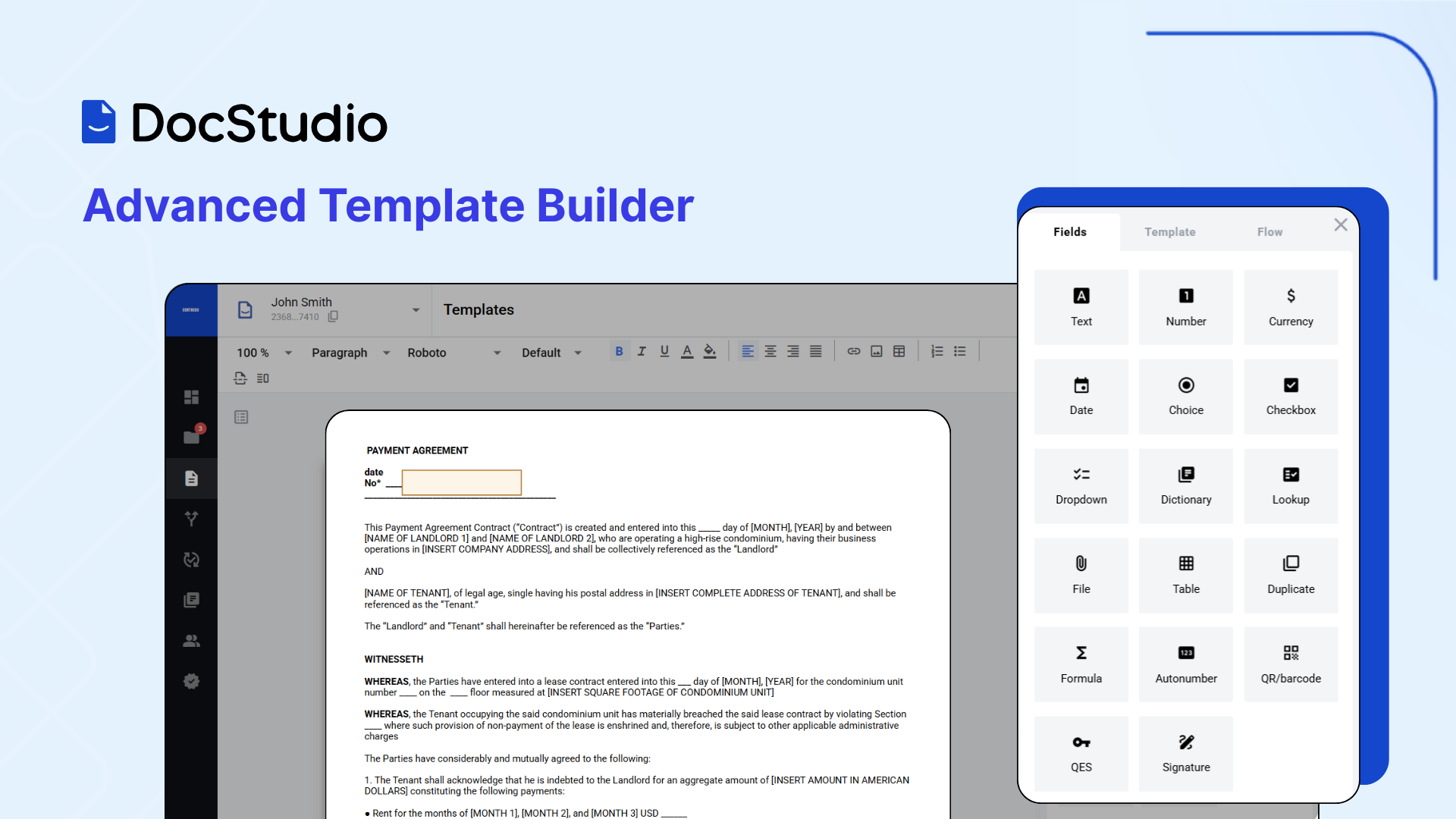Add a Signature field
1456x819 pixels.
1185,753
